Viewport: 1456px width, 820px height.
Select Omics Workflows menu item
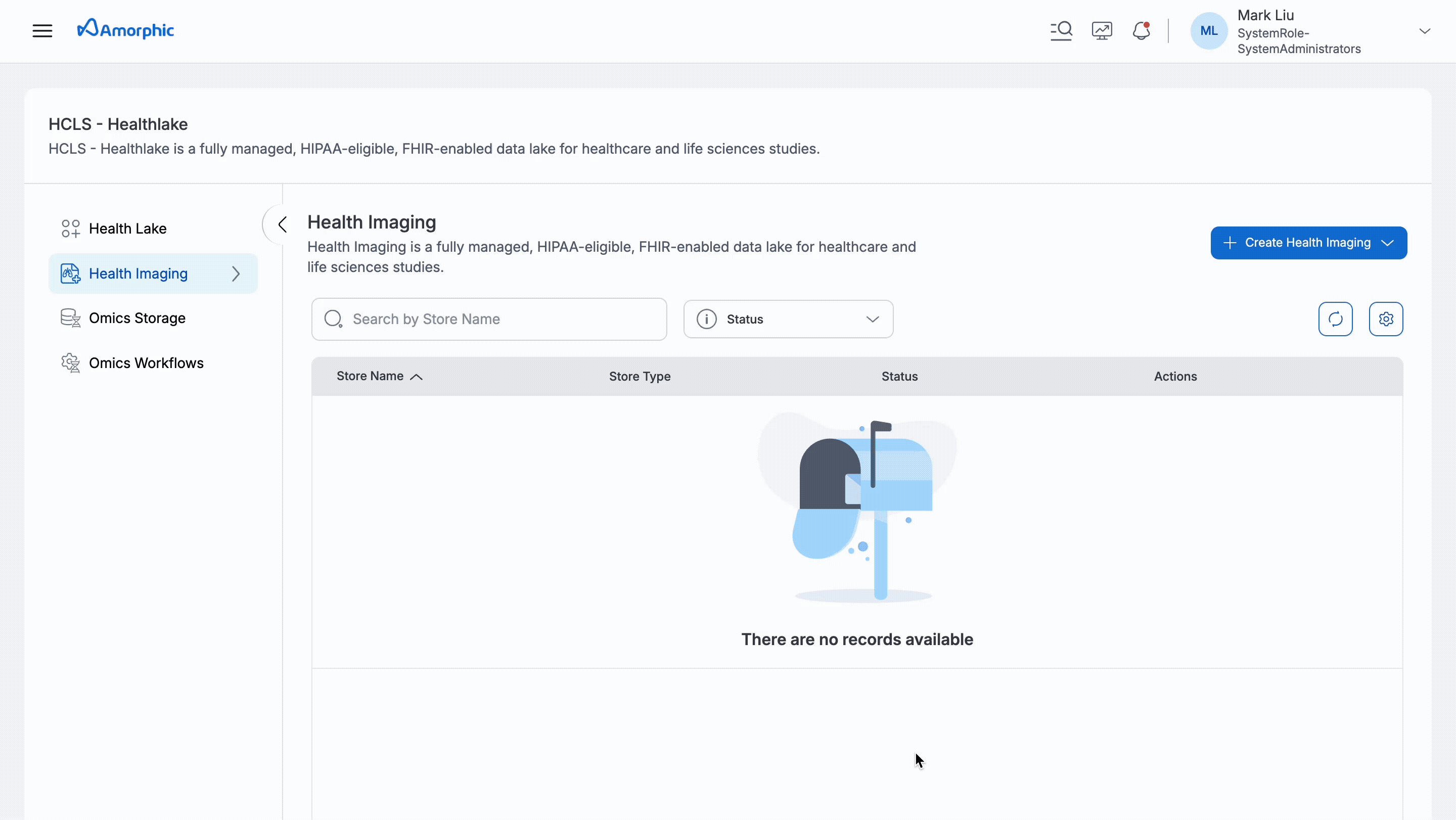click(x=146, y=363)
